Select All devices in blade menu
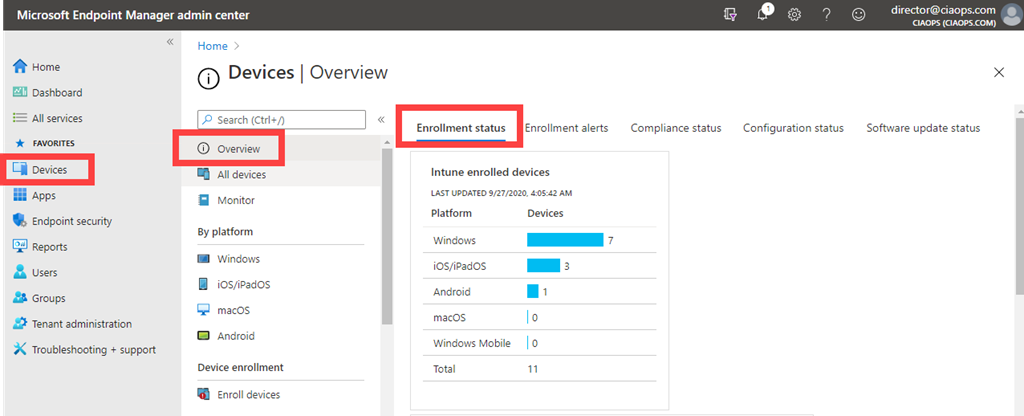1024x416 pixels. point(241,175)
